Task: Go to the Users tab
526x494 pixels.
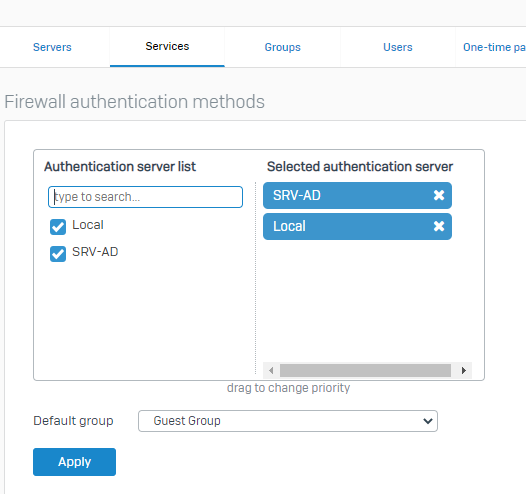Action: point(398,47)
